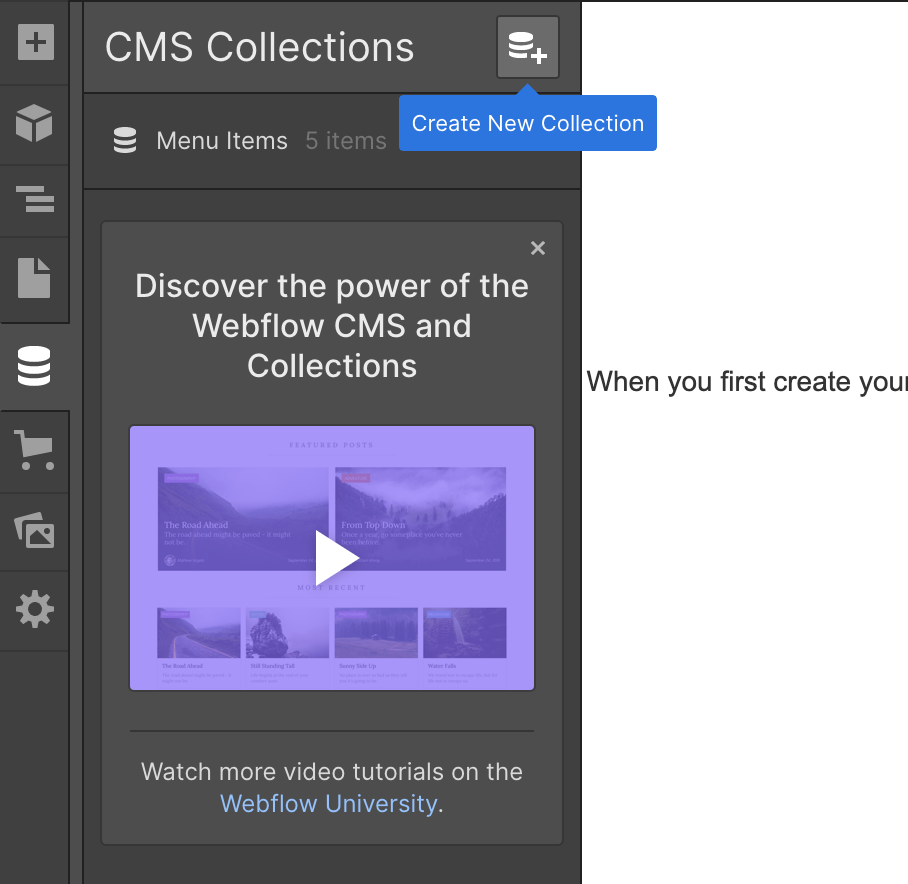Viewport: 908px width, 884px height.
Task: Open the Symbols cube panel
Action: click(34, 123)
